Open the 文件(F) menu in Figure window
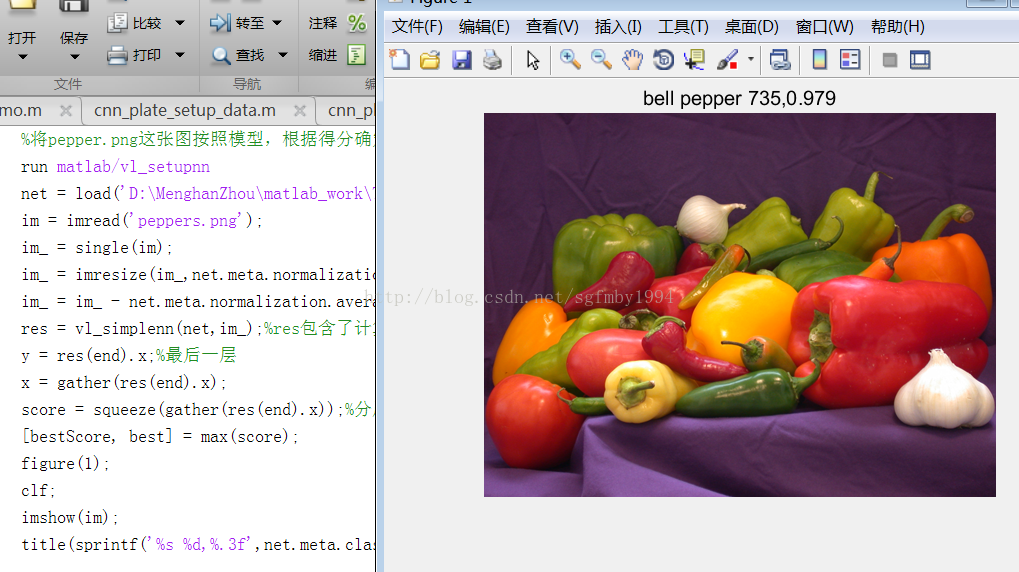The height and width of the screenshot is (572, 1019). [x=417, y=27]
